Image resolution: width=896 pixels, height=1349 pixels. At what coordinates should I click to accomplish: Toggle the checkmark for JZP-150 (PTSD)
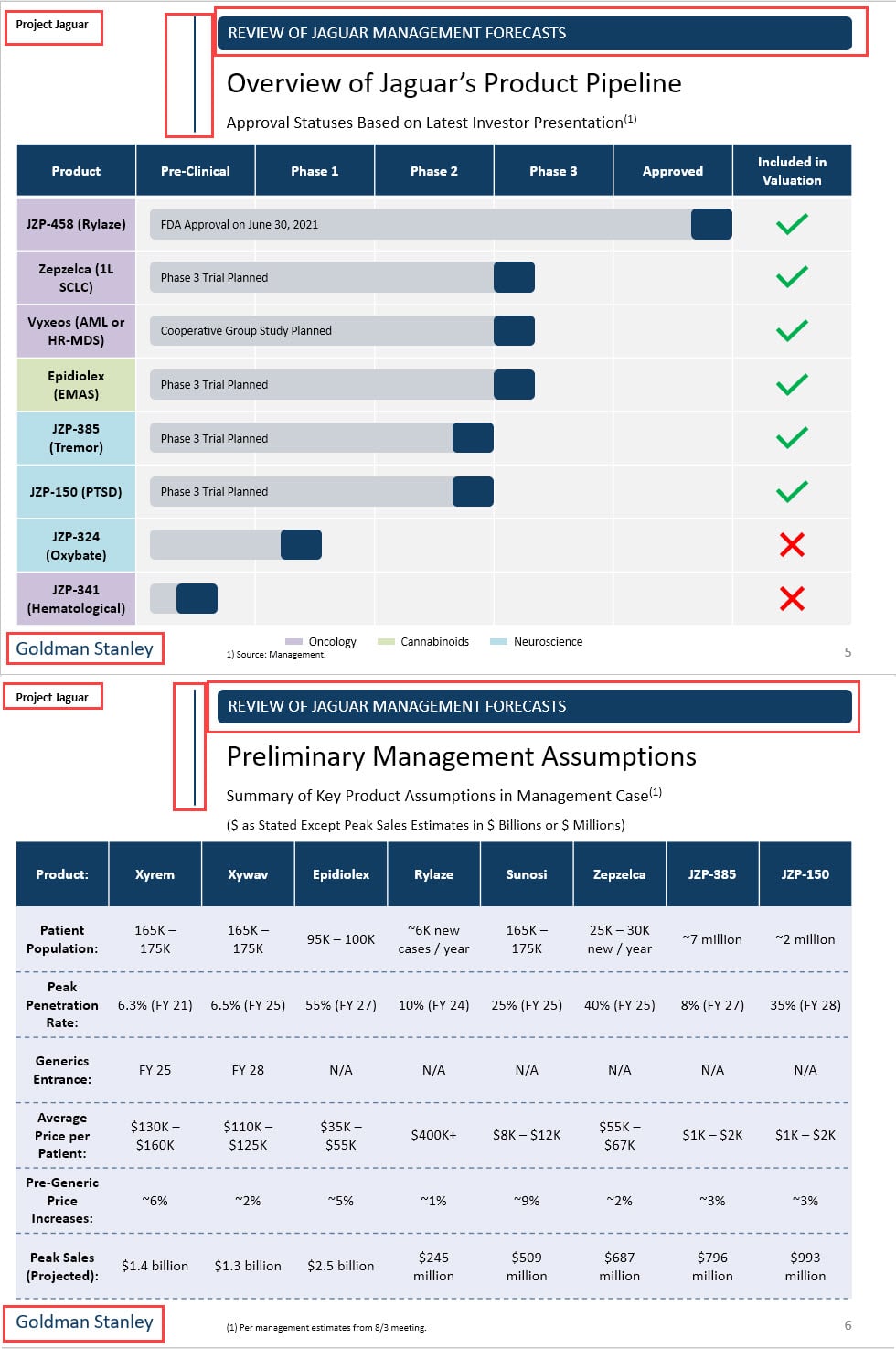pyautogui.click(x=790, y=491)
